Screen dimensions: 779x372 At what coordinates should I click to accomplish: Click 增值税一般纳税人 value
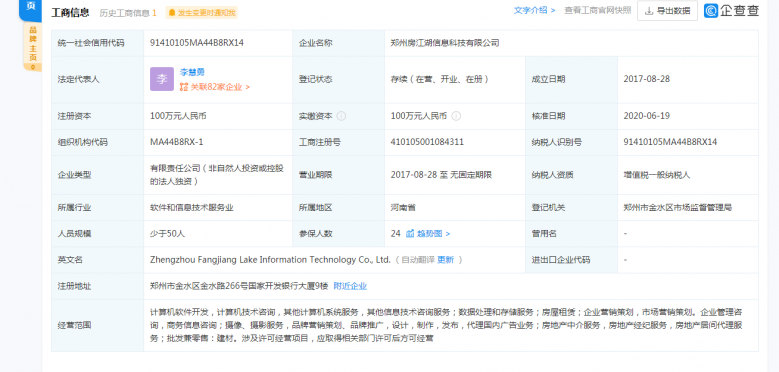657,175
